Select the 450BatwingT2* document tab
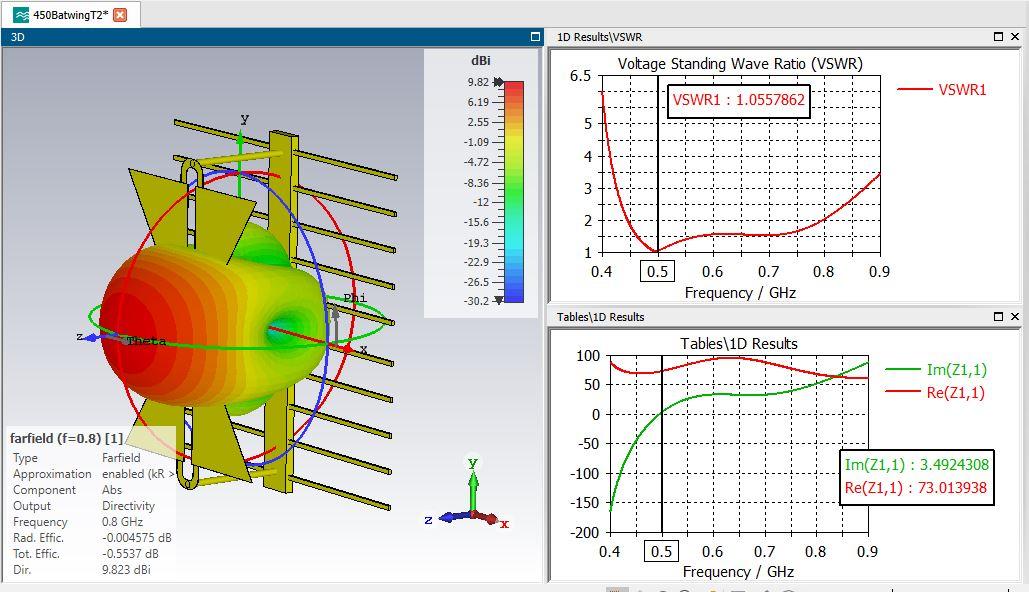 (70, 14)
